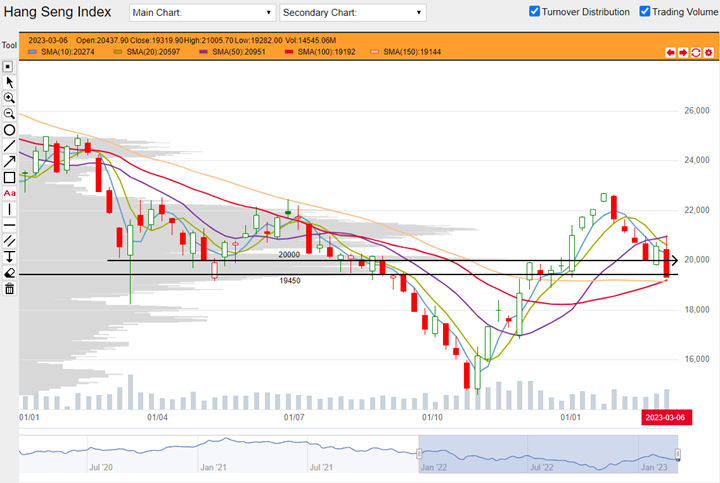
Task: Select the circle drawing tool
Action: [9, 130]
